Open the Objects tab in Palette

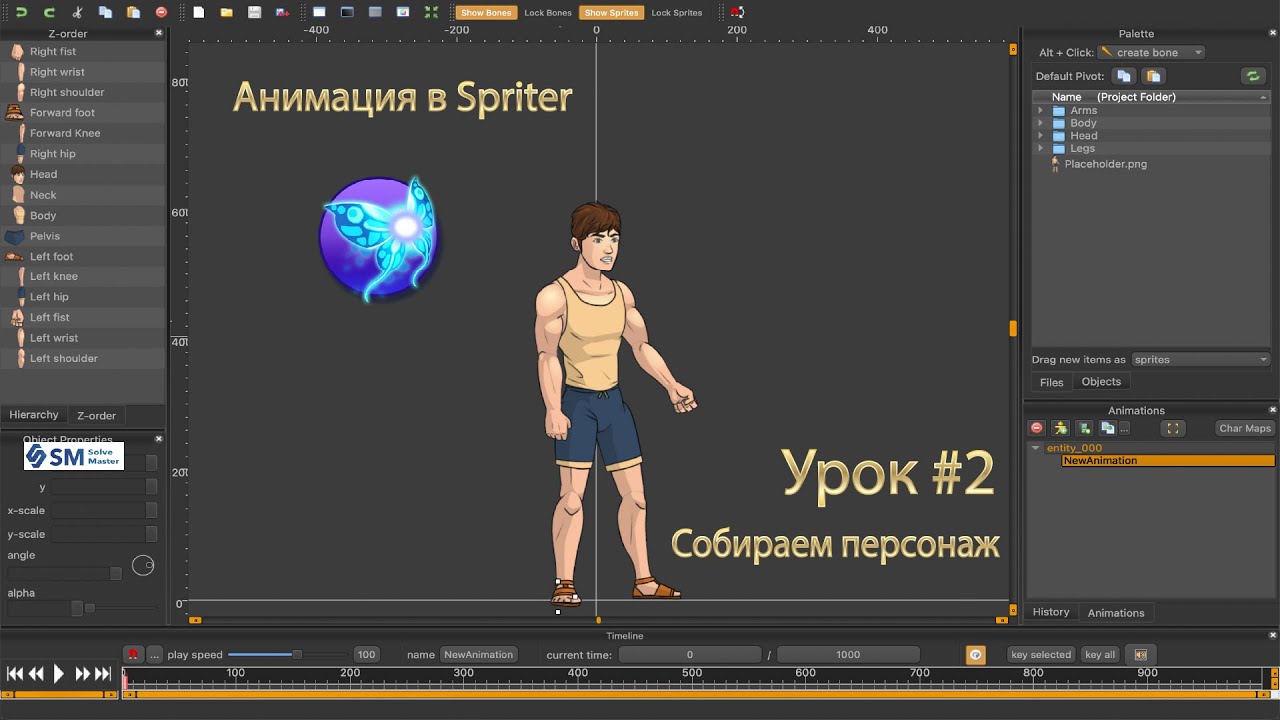(1101, 382)
